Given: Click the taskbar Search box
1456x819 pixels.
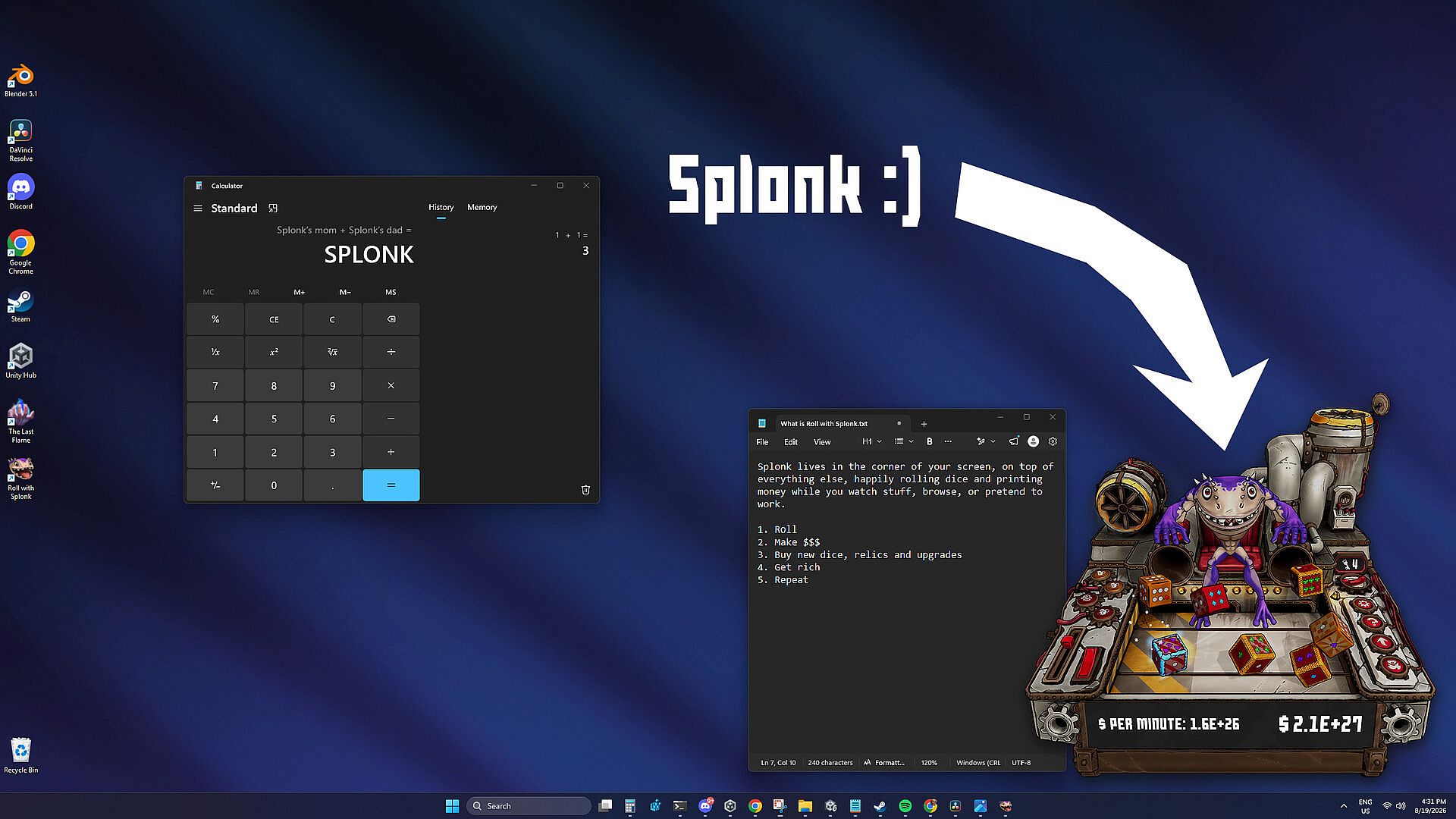Looking at the screenshot, I should pyautogui.click(x=529, y=806).
